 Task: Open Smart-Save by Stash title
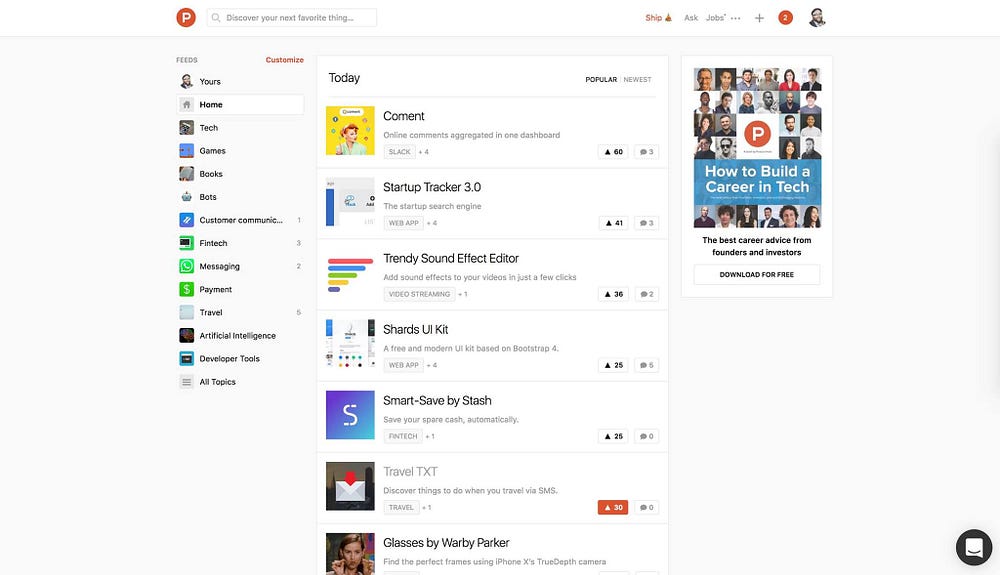pyautogui.click(x=437, y=400)
